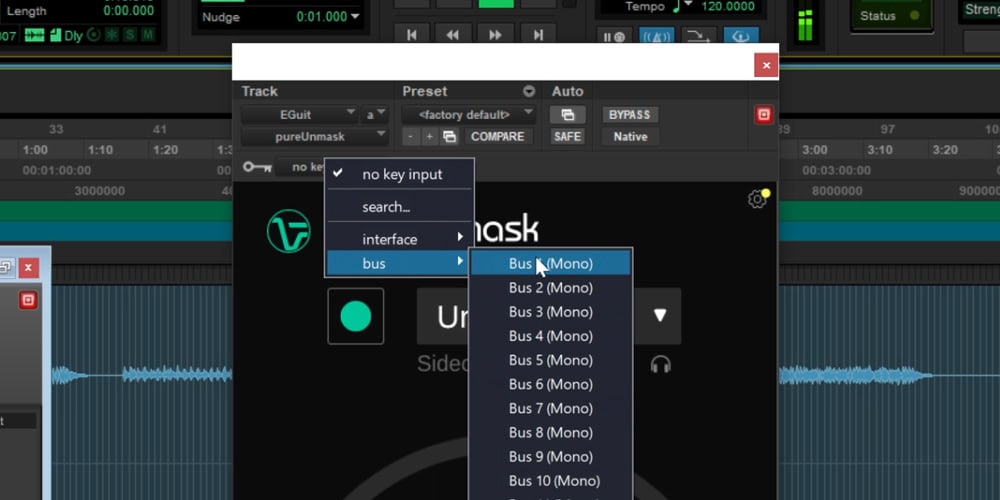Select Bus 9 (Mono)

(551, 457)
